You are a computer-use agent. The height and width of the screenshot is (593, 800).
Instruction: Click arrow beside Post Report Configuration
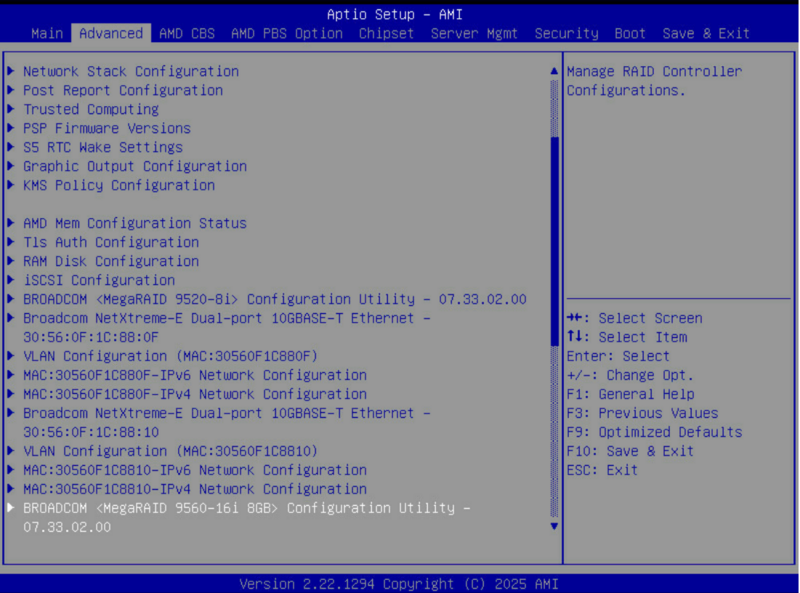tap(11, 90)
